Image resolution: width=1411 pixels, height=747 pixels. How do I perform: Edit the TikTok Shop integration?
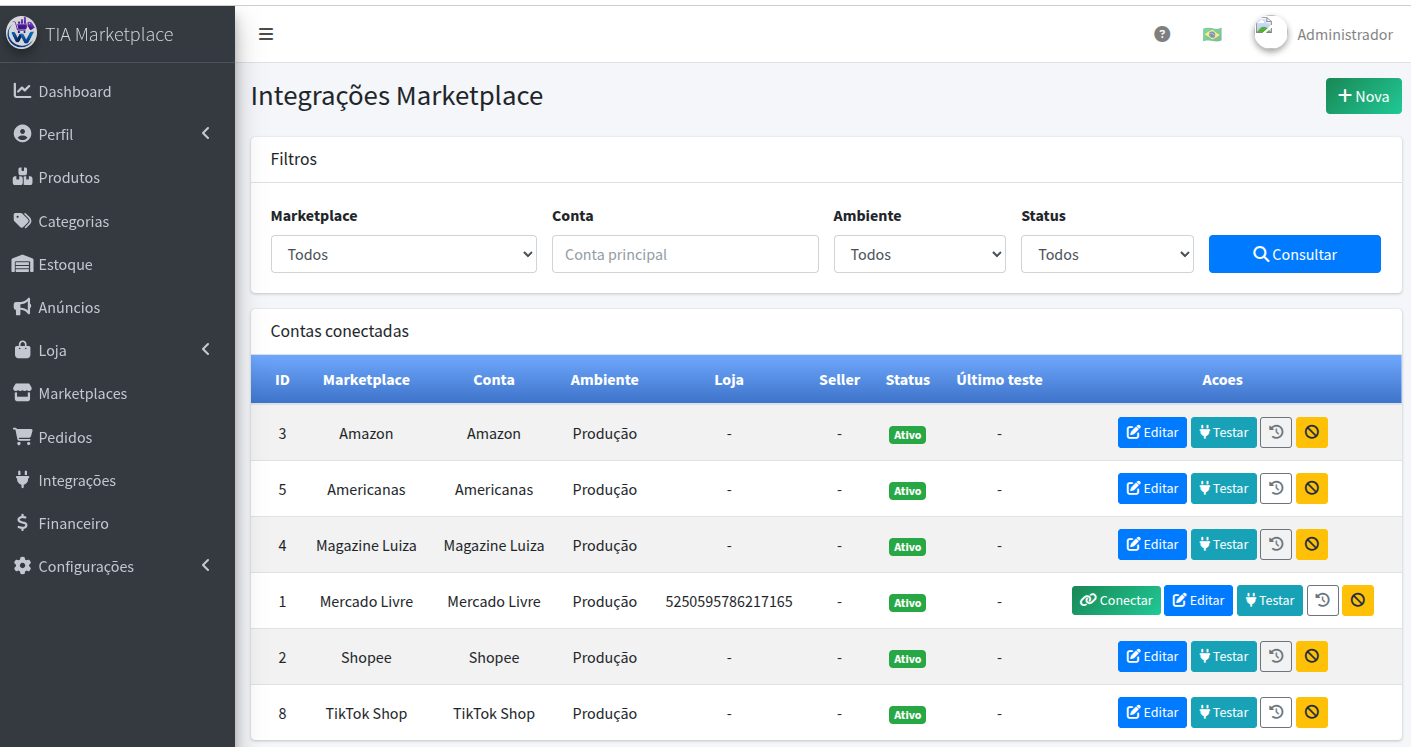tap(1152, 713)
